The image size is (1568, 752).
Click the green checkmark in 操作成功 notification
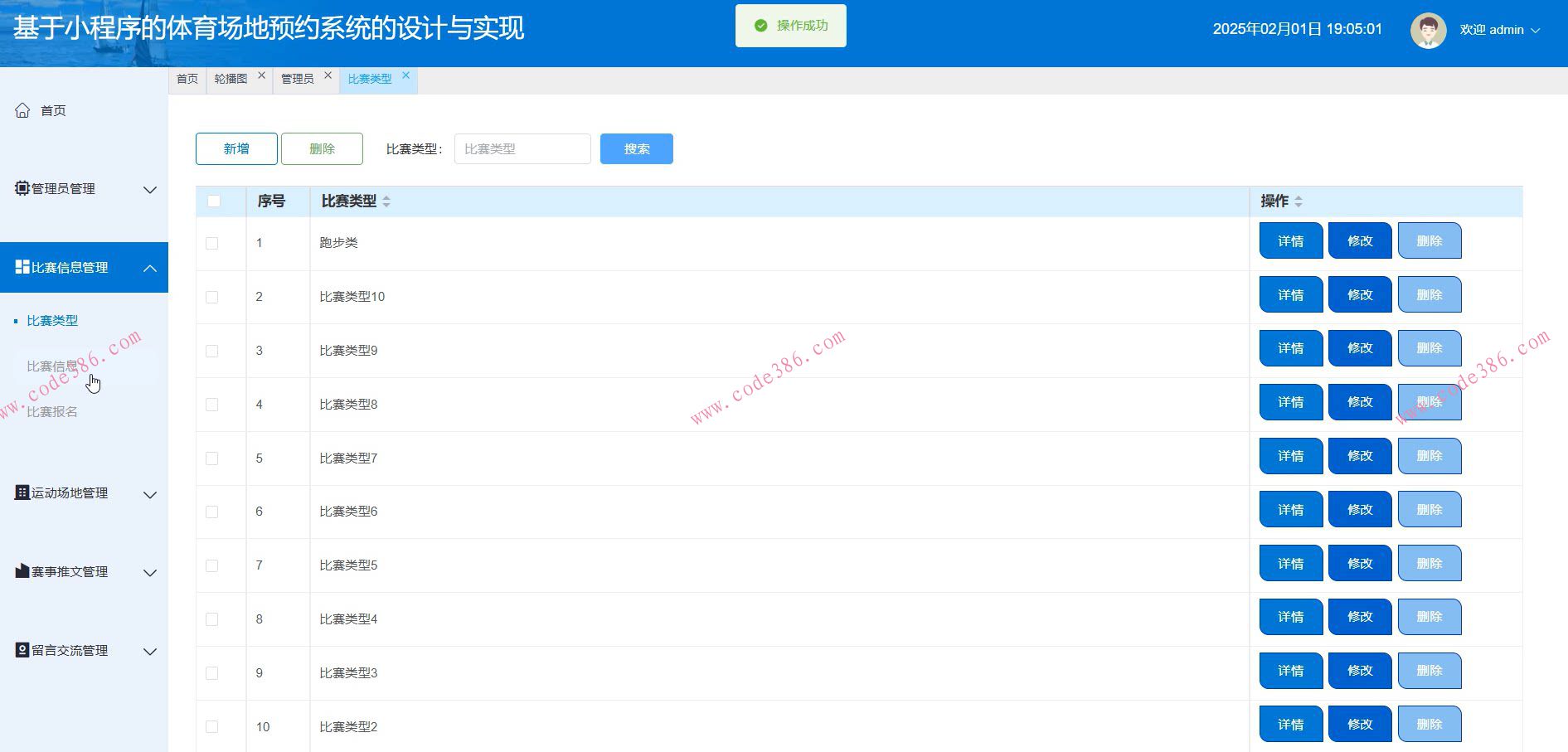click(x=760, y=25)
